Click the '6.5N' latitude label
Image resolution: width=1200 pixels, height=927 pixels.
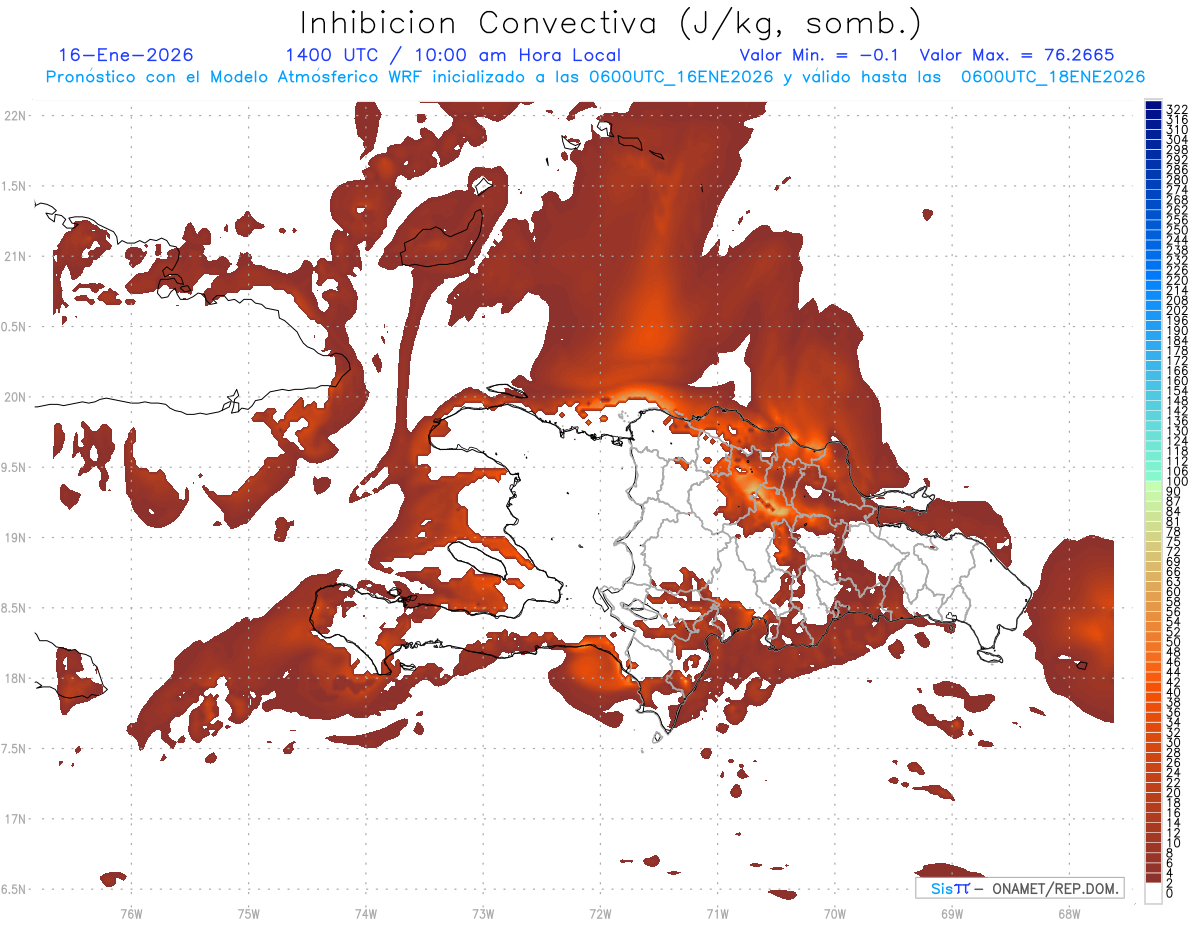15,889
